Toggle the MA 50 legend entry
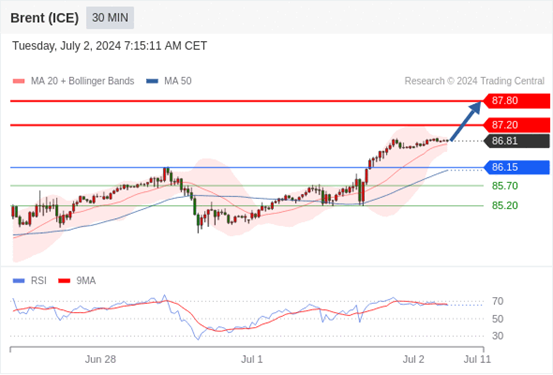This screenshot has height=375, width=553. 169,81
